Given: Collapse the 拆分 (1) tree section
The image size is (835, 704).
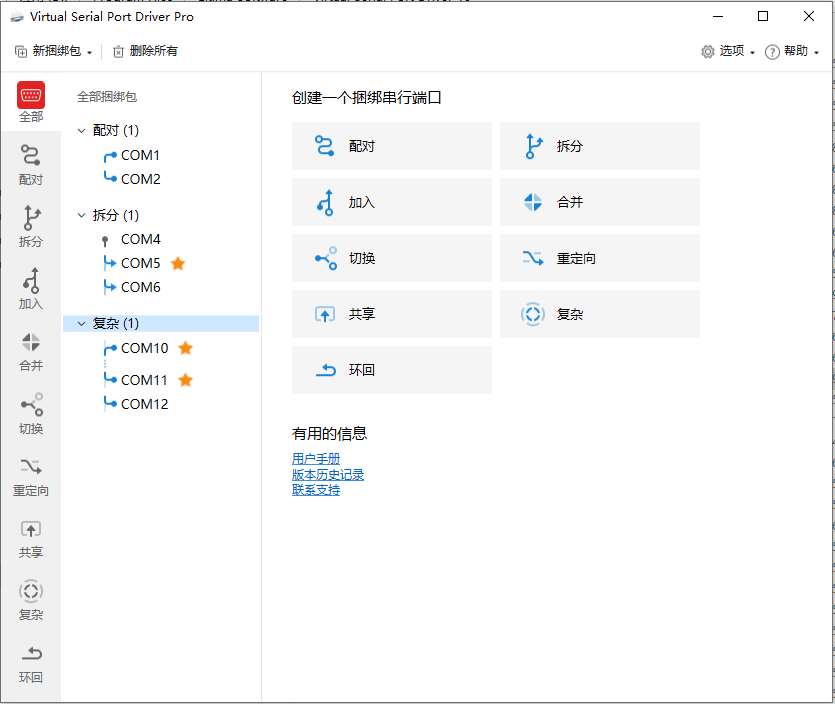Looking at the screenshot, I should (x=82, y=215).
